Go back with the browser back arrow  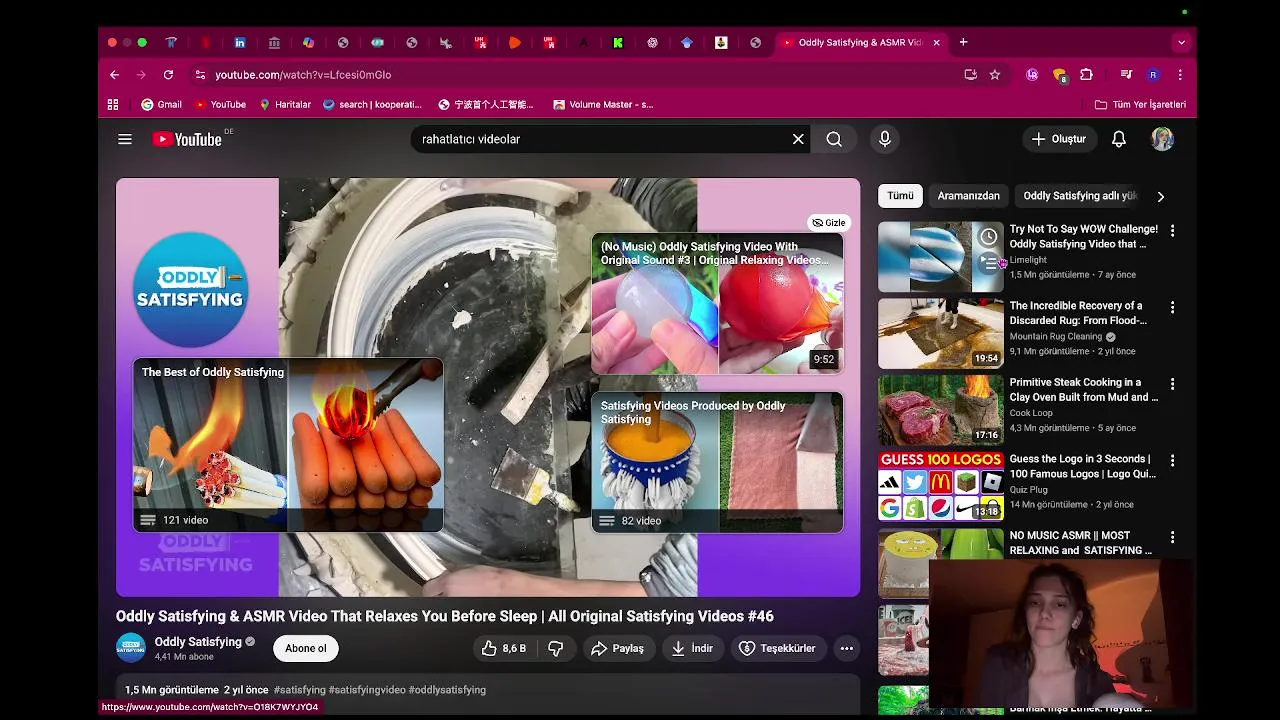tap(114, 75)
